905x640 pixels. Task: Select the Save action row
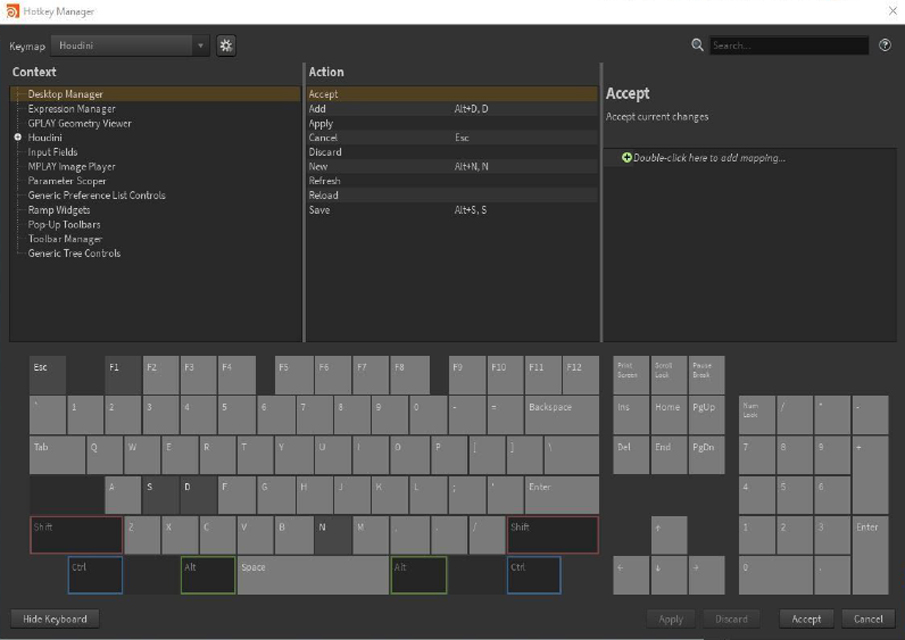[x=320, y=210]
